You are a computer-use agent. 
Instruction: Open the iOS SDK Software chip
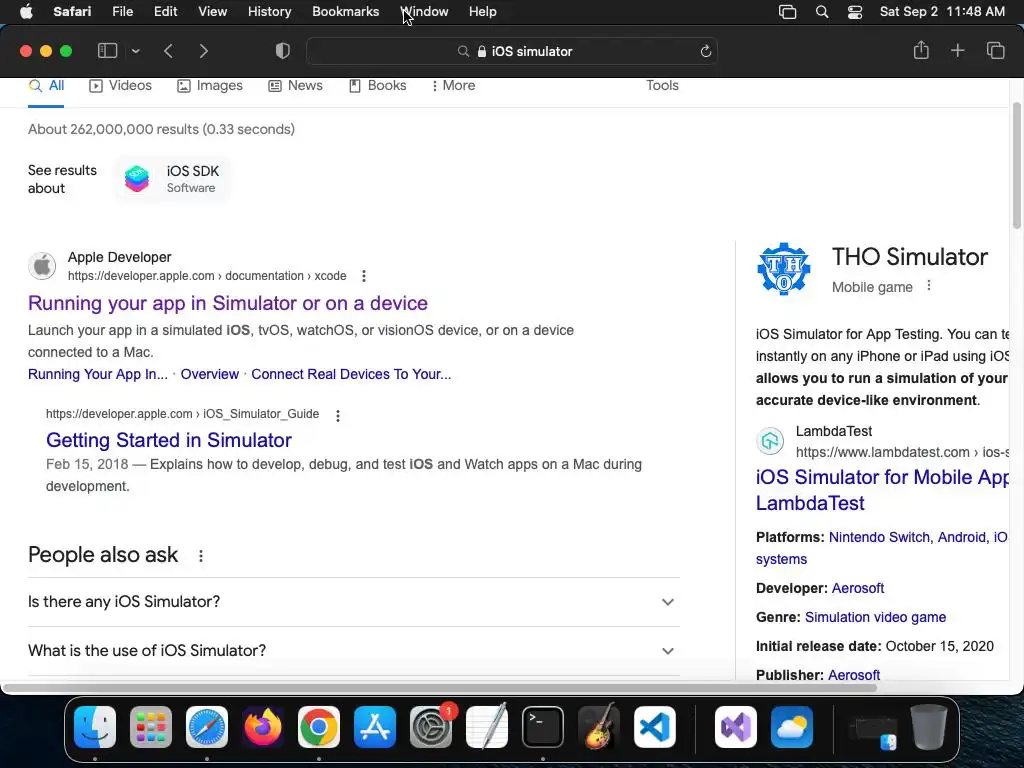pyautogui.click(x=172, y=179)
